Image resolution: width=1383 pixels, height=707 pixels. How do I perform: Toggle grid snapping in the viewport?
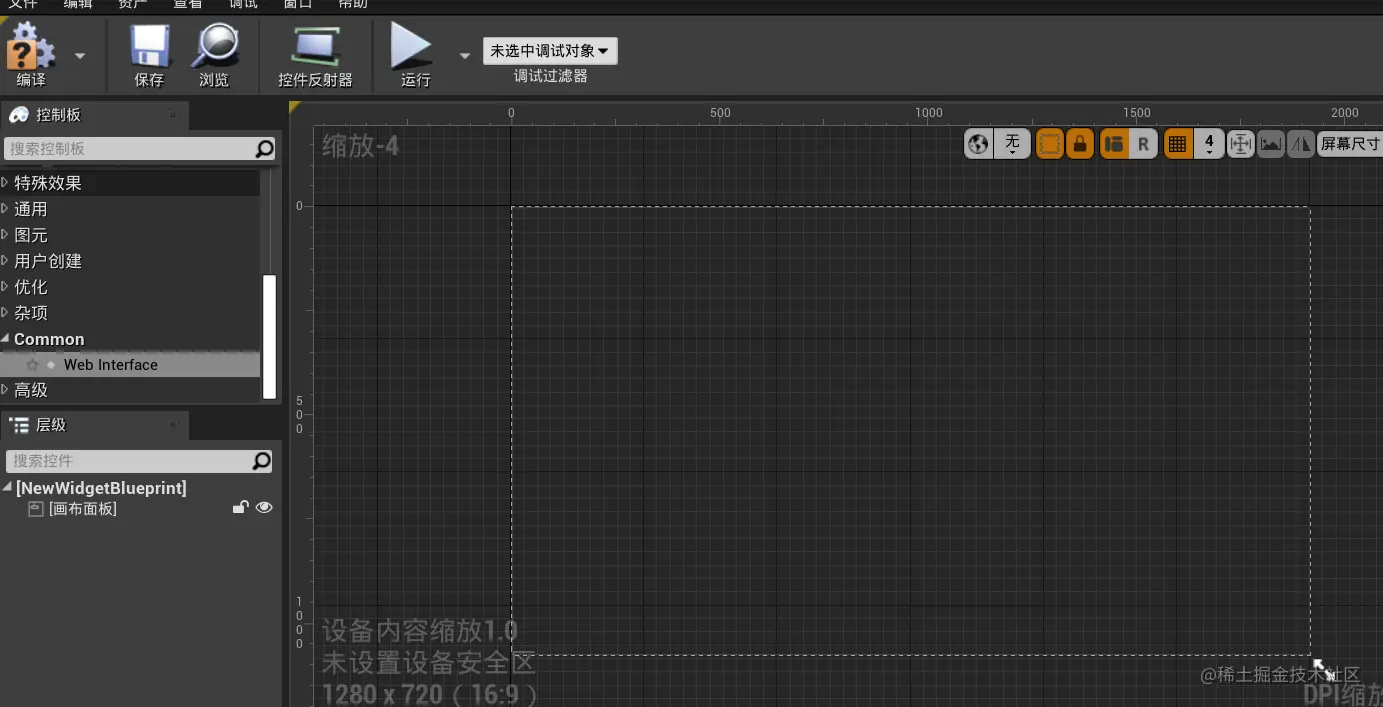tap(1178, 144)
